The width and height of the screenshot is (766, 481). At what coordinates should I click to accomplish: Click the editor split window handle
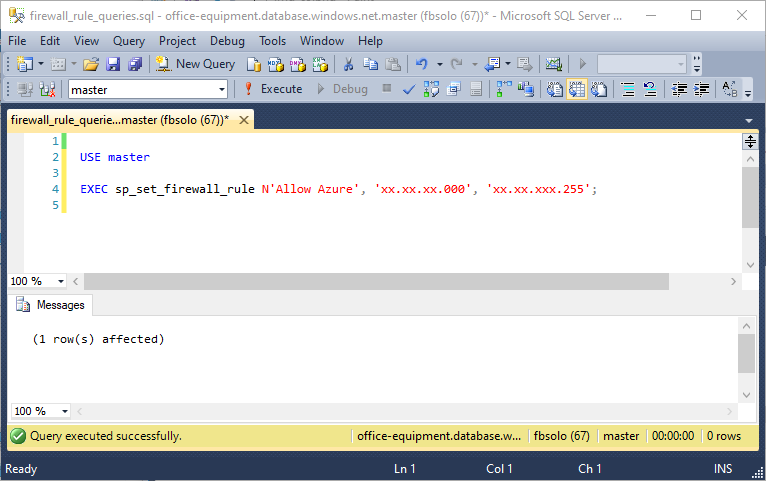pos(750,141)
